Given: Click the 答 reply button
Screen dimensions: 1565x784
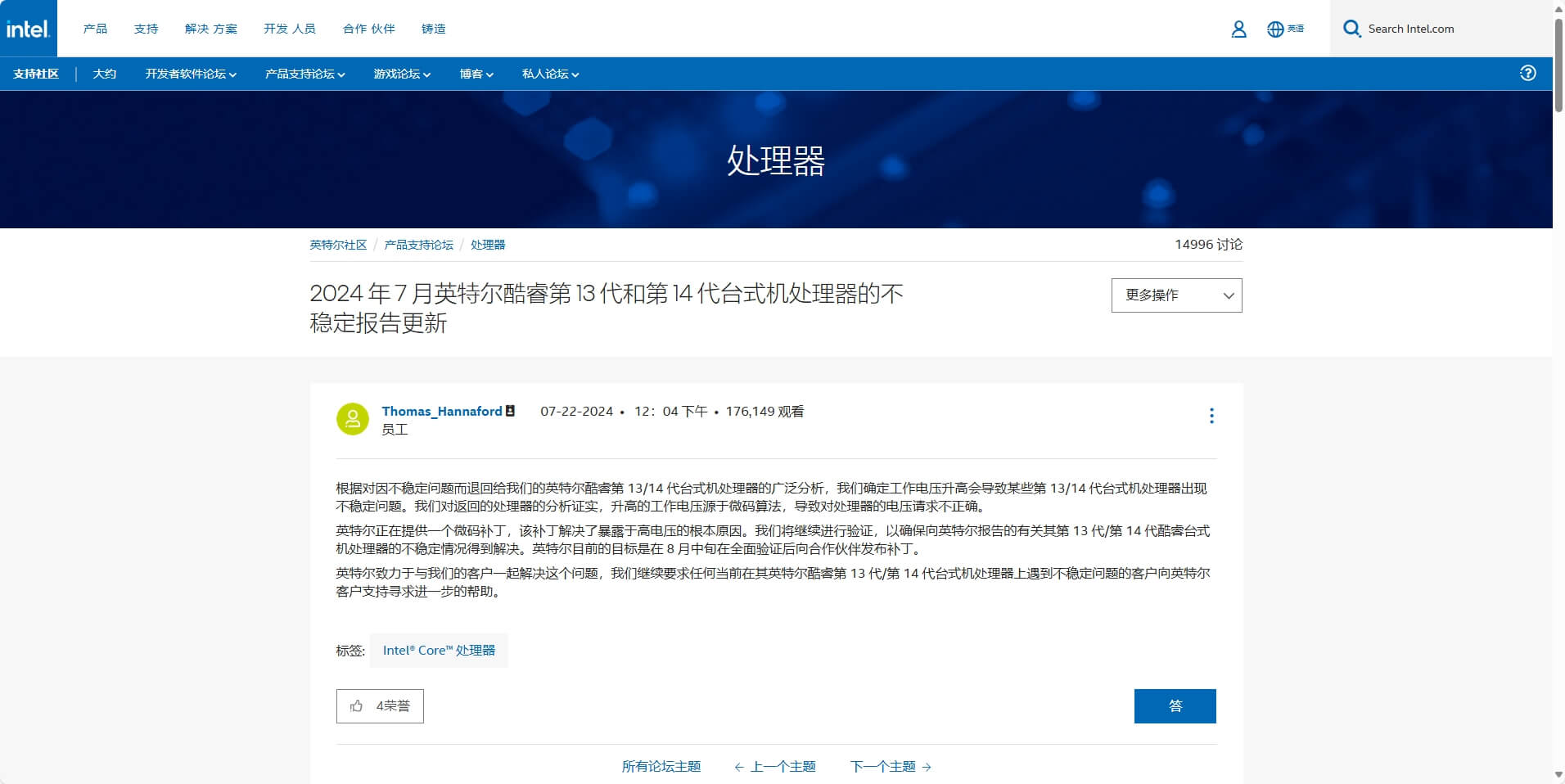Looking at the screenshot, I should tap(1175, 706).
